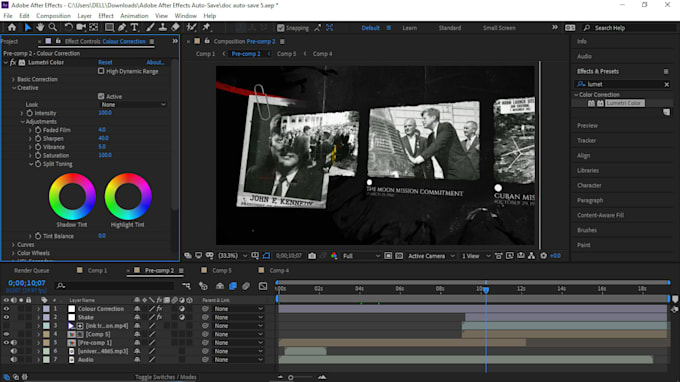Mute audio of Audio layer 7

[13, 359]
